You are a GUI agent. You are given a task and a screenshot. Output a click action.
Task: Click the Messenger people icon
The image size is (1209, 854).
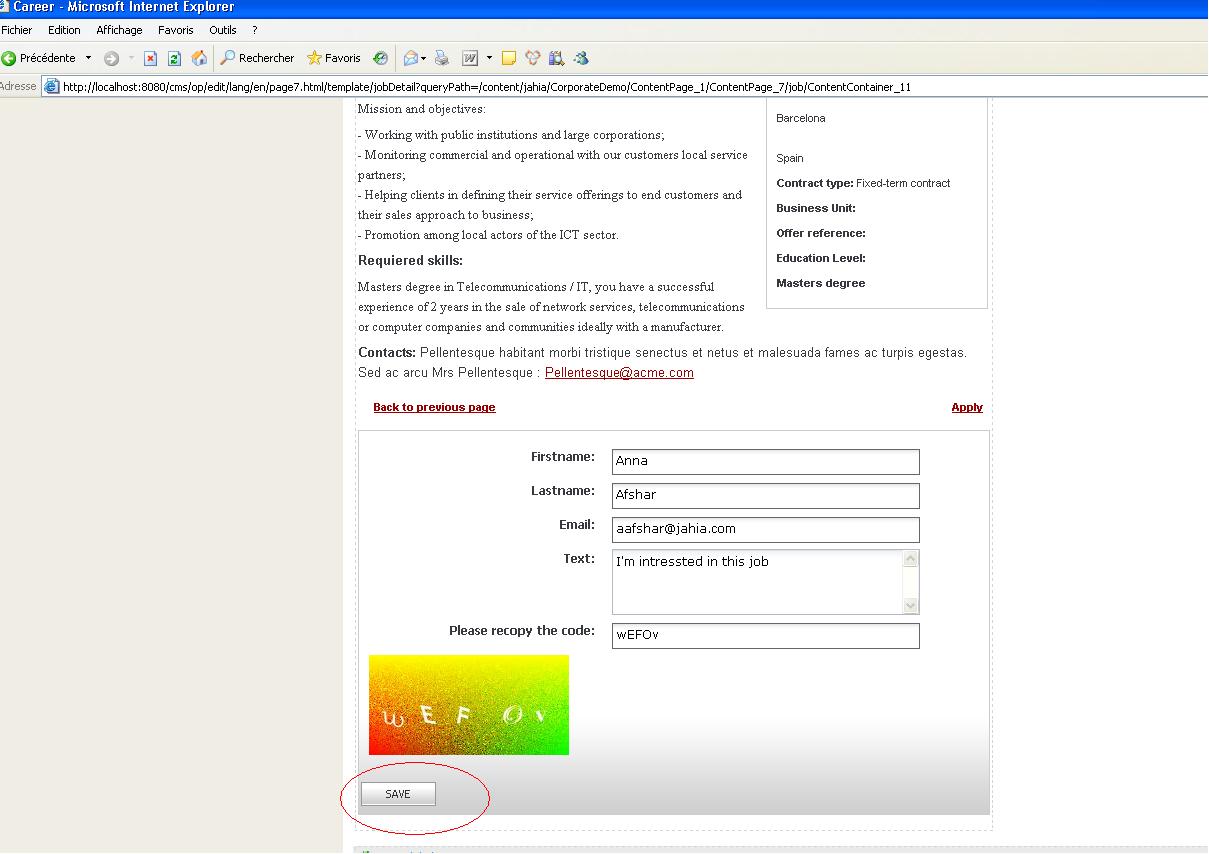(x=533, y=58)
